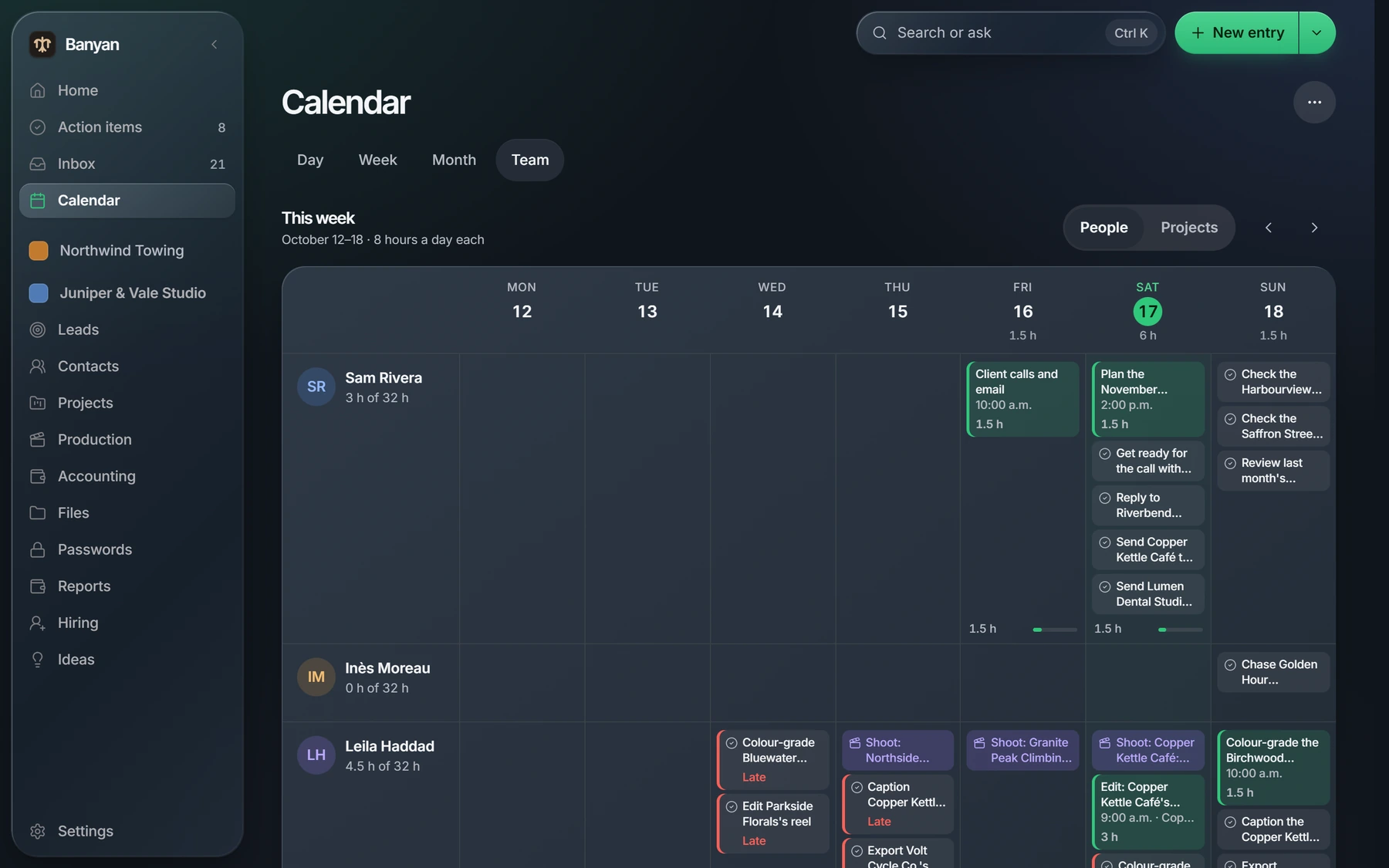Screen dimensions: 1389x868
Task: Open Passwords lock icon
Action: 37,549
